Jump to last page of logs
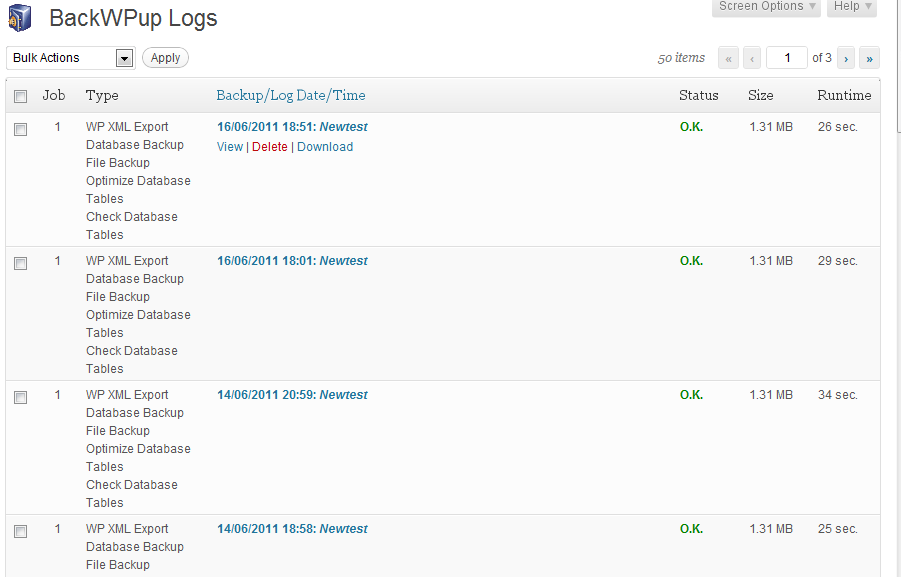This screenshot has width=901, height=577. [x=869, y=58]
